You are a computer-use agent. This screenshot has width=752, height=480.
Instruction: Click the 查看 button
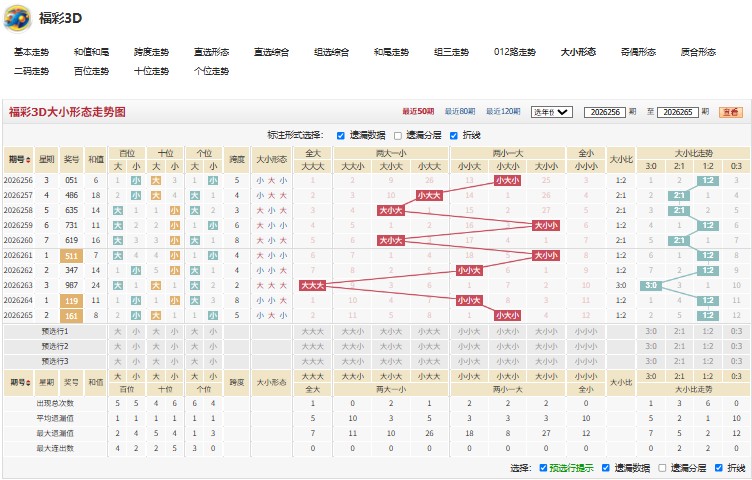click(x=730, y=112)
